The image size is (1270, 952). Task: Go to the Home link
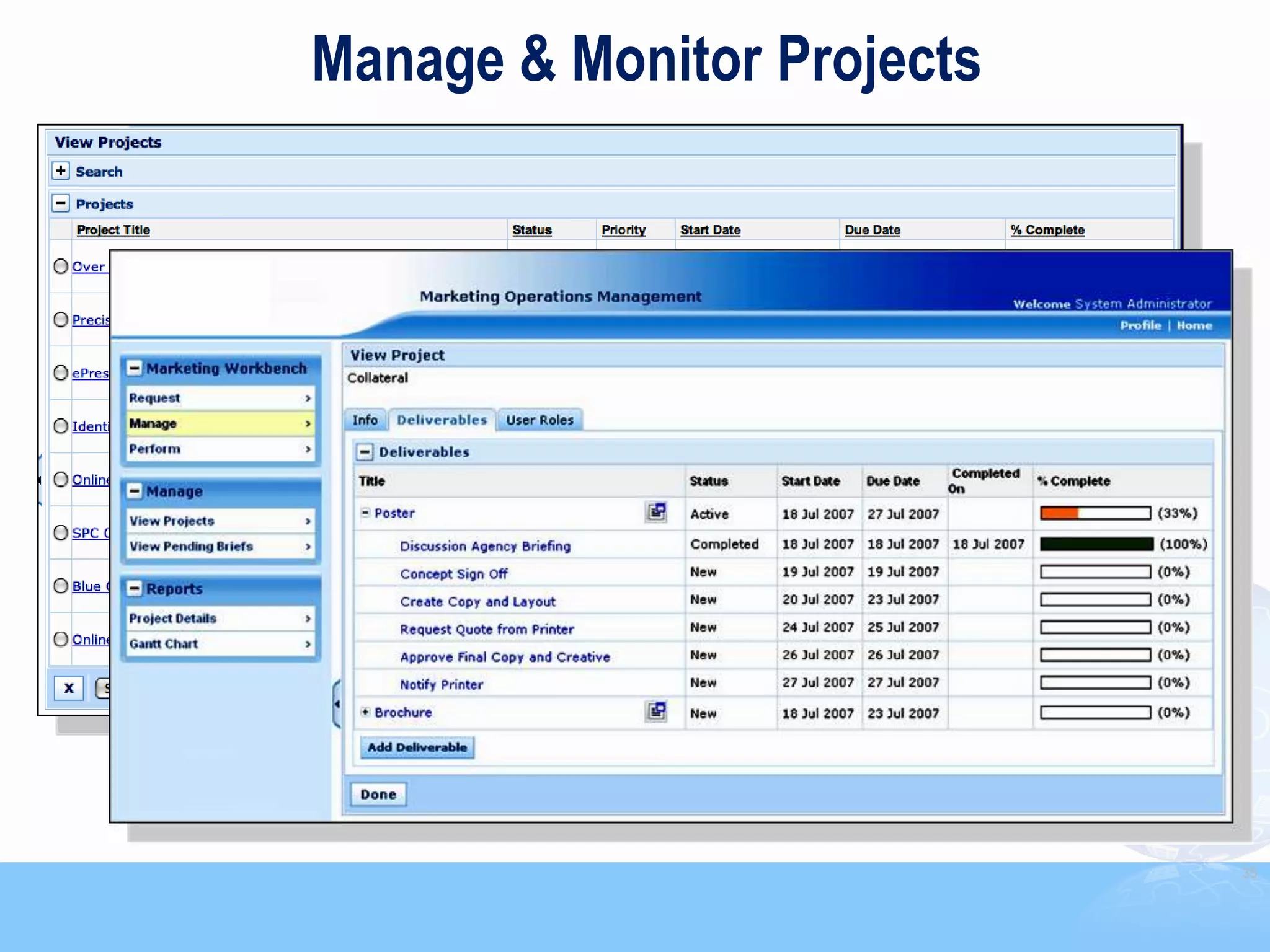1194,325
